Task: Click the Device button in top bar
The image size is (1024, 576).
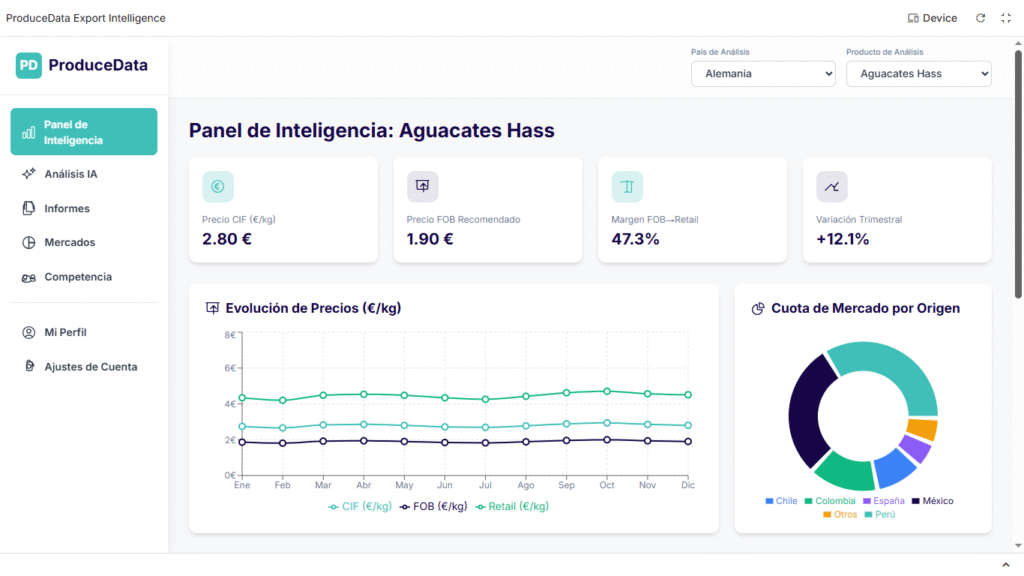Action: [932, 18]
